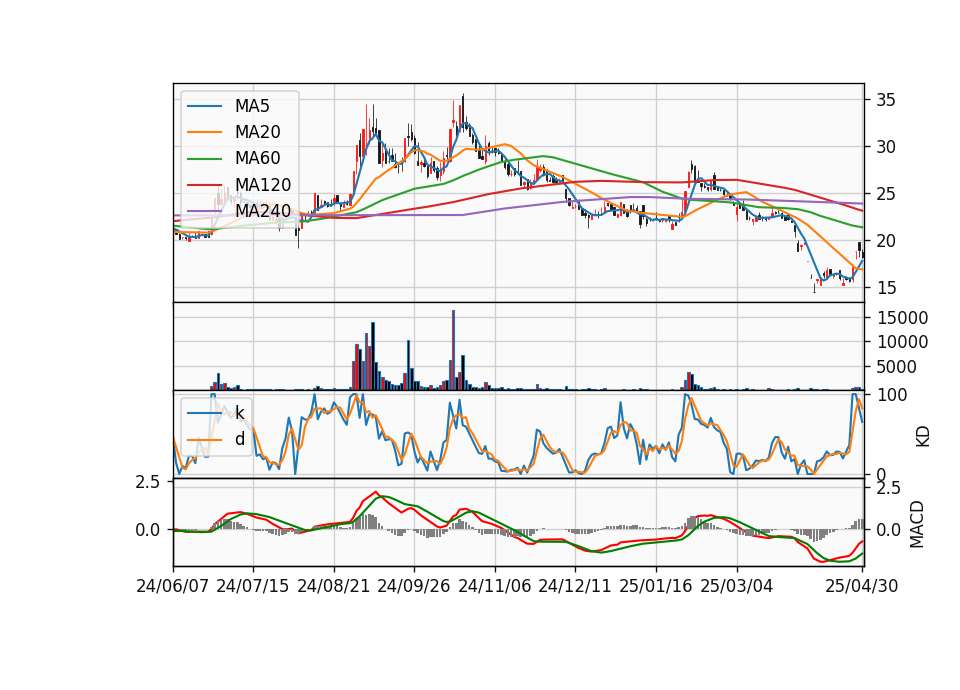960x690 pixels.
Task: Click the red MA120 legend line sample
Action: click(204, 184)
